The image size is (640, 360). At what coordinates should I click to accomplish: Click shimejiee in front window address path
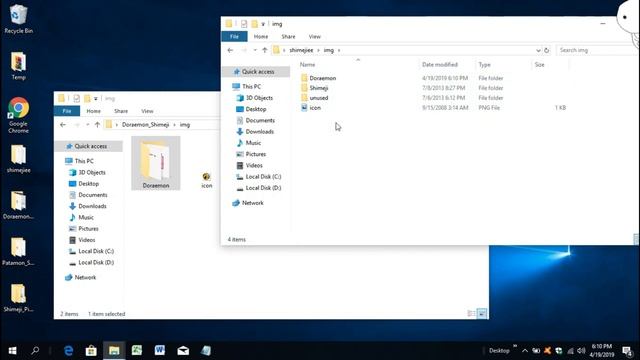[301, 50]
